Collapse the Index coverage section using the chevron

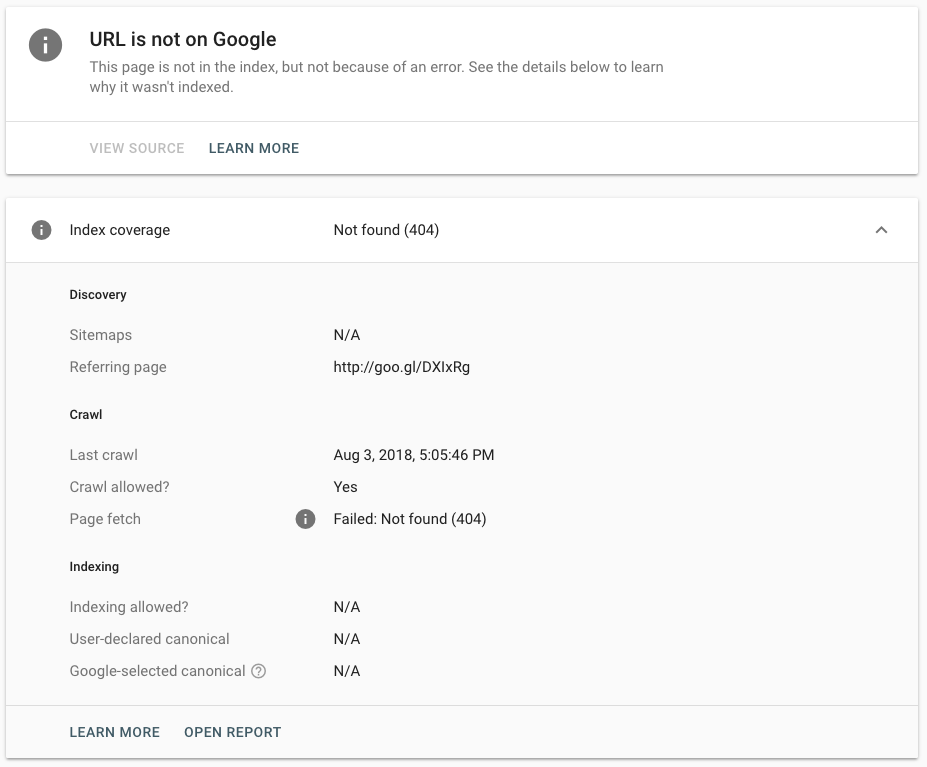(x=881, y=229)
